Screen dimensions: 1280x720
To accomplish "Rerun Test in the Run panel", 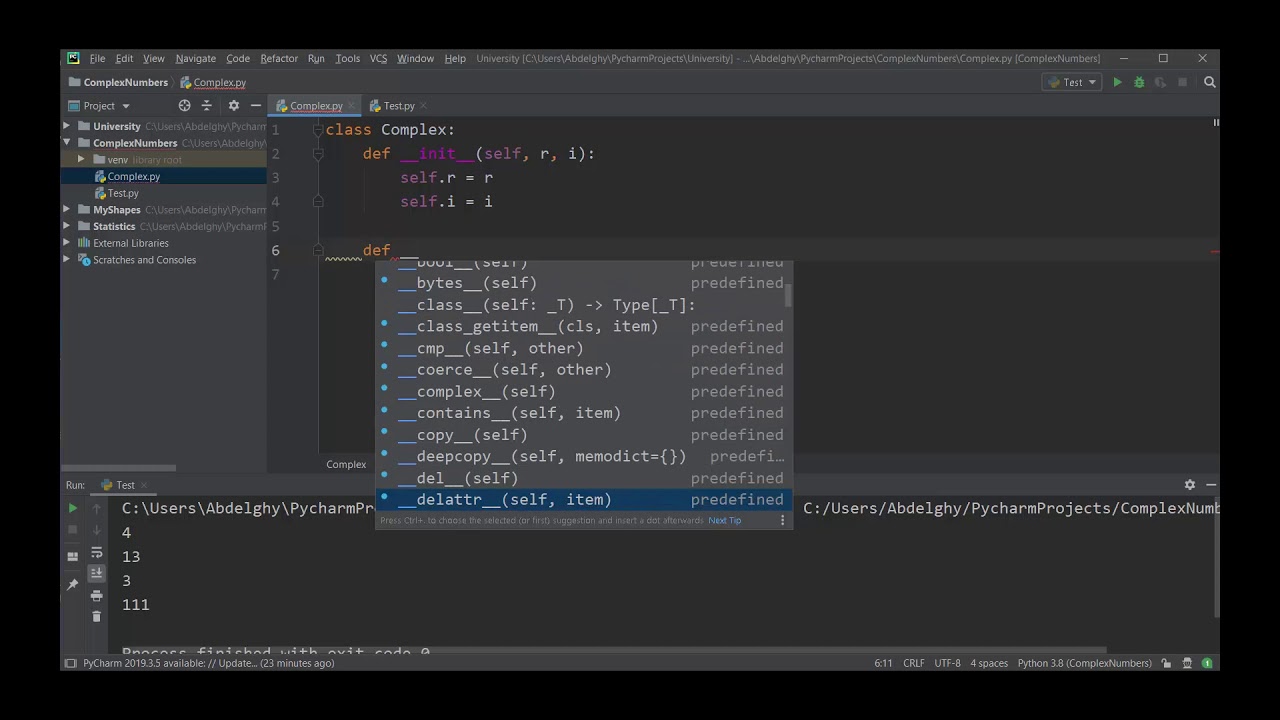I will tap(72, 508).
